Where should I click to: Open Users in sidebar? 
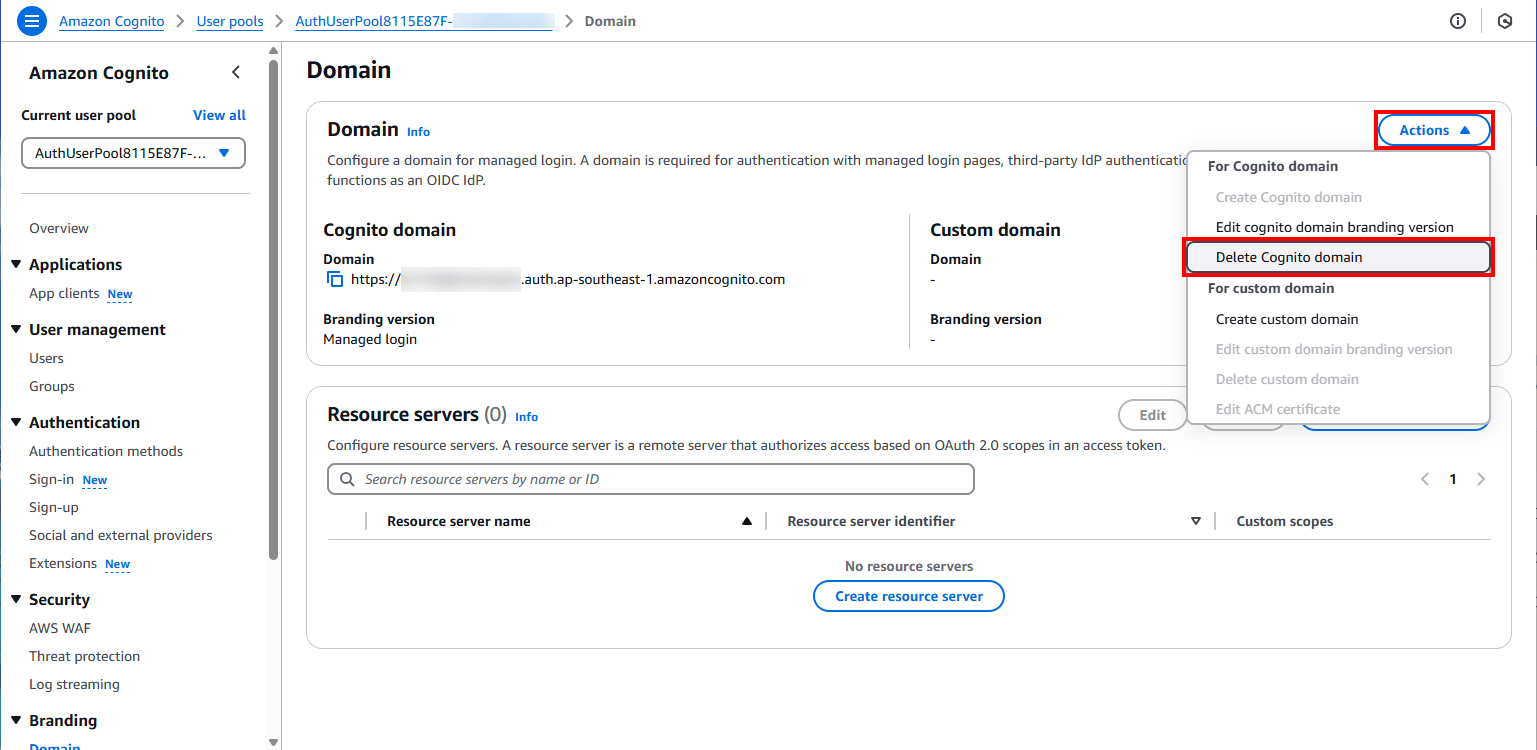point(46,358)
